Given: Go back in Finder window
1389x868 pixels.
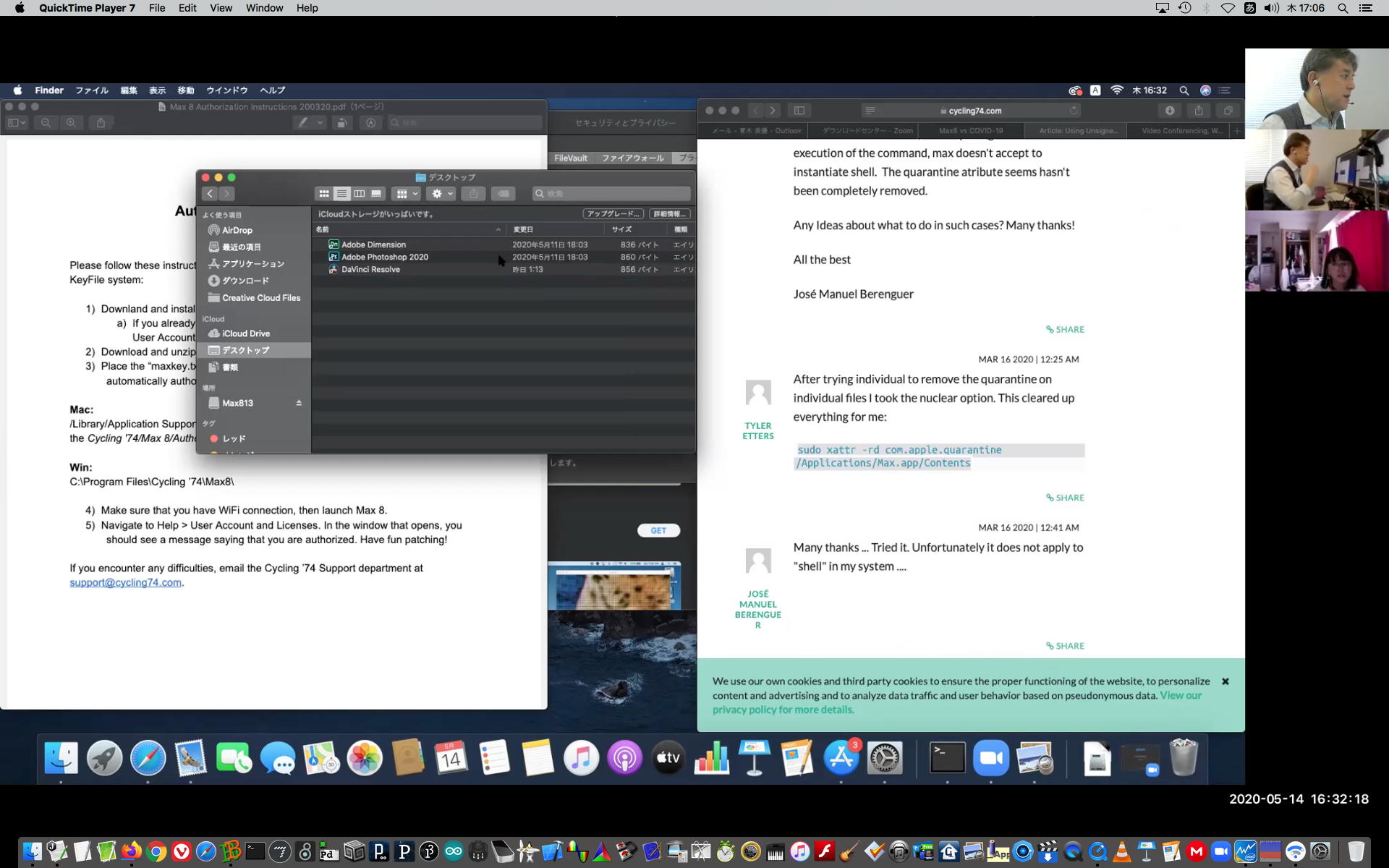Looking at the screenshot, I should click(210, 194).
